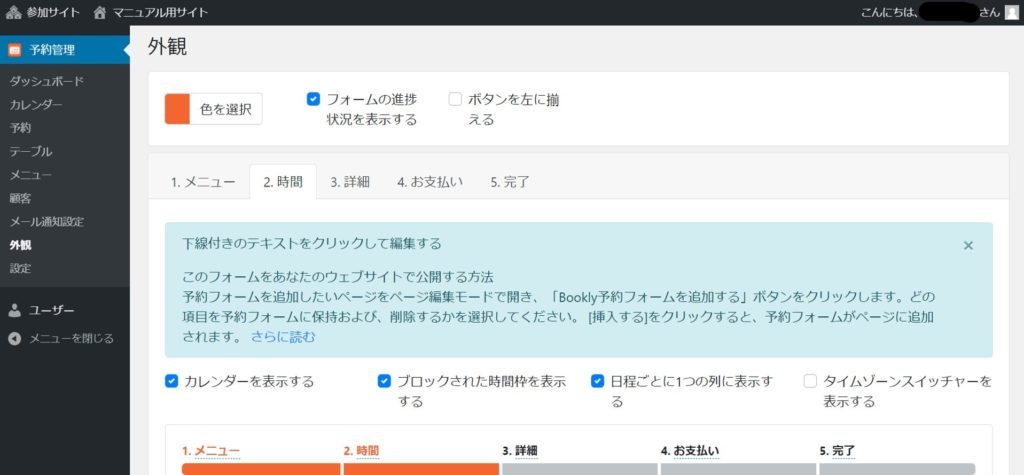
Task: Click the user avatar icon at top right
Action: [1010, 13]
